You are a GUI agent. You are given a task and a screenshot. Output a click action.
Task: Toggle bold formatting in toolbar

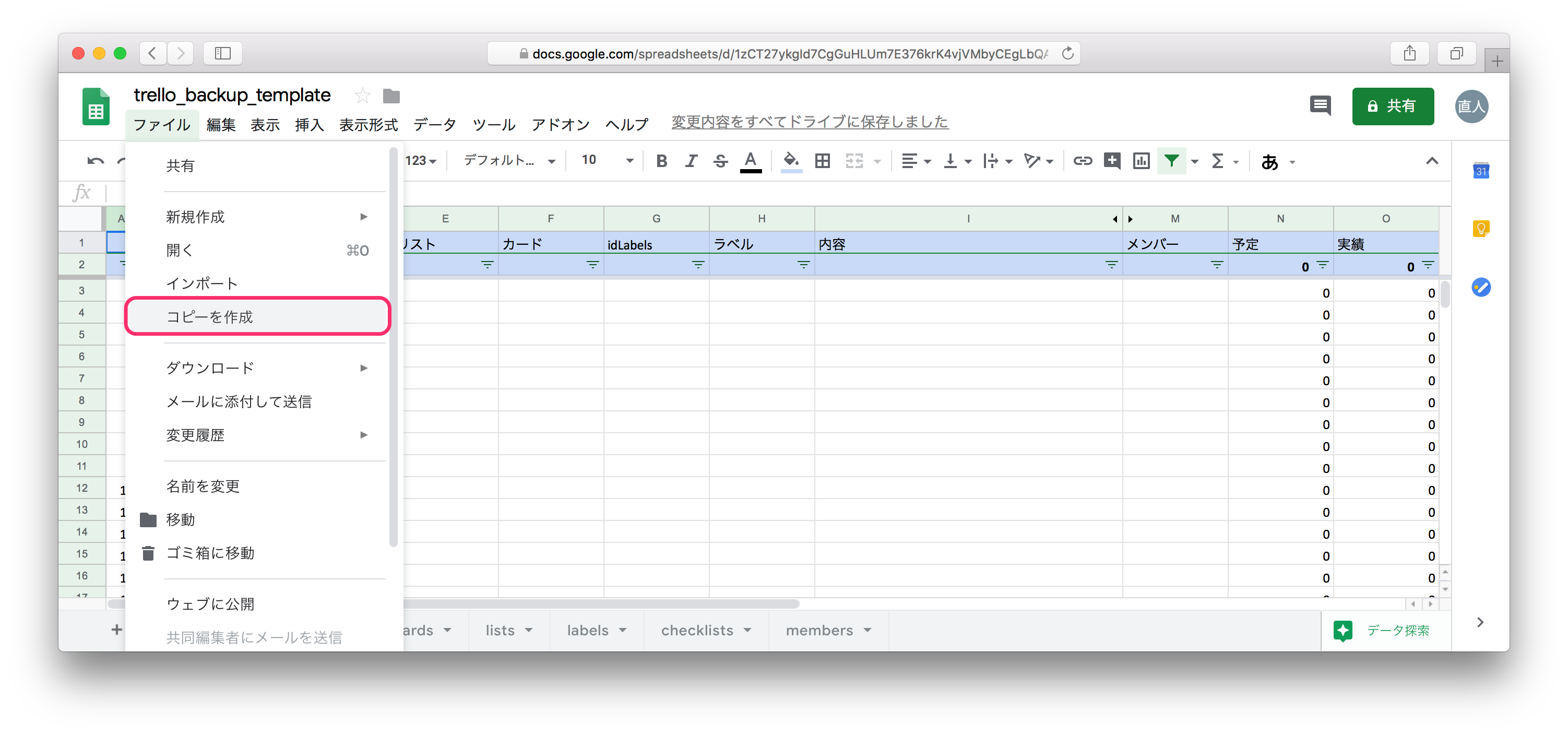click(x=662, y=161)
